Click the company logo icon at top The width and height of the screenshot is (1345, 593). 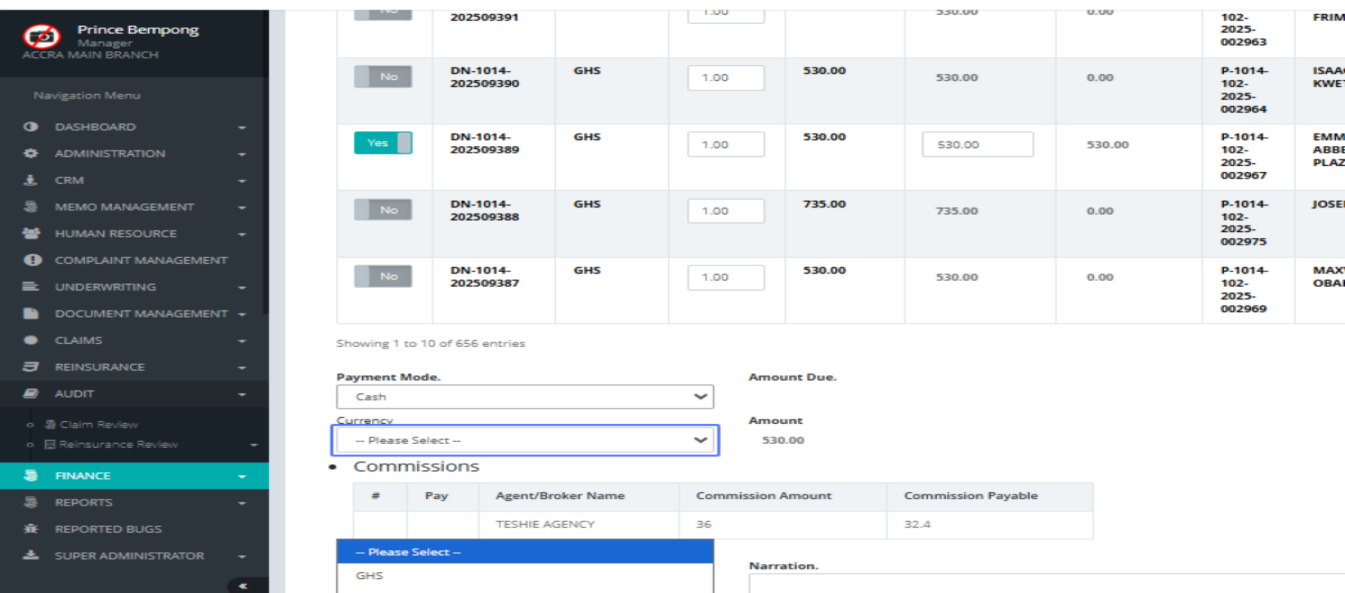coord(42,37)
